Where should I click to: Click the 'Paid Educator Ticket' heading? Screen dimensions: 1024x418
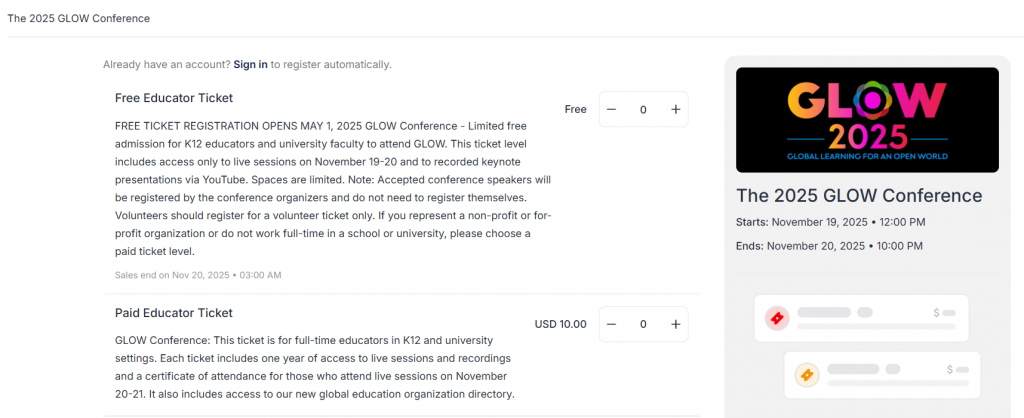(x=174, y=313)
